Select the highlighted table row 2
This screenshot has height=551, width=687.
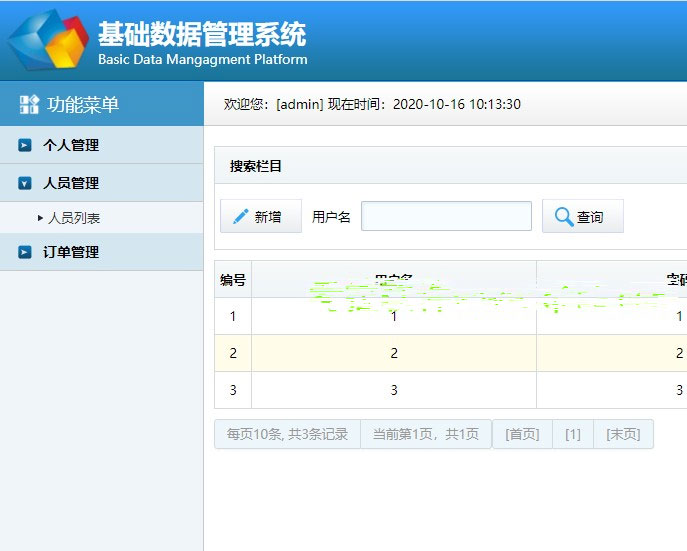coord(394,353)
